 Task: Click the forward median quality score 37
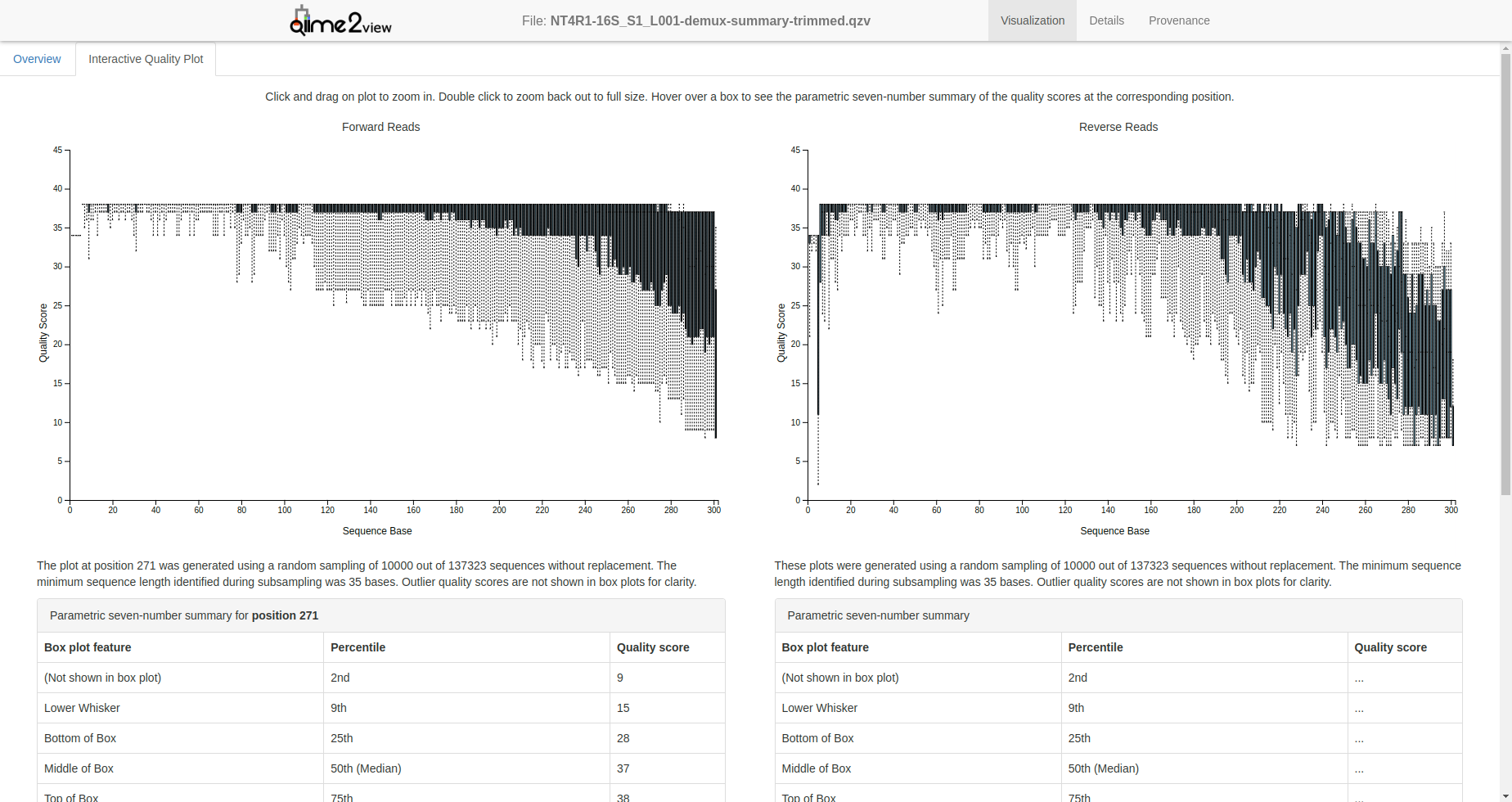tap(623, 768)
